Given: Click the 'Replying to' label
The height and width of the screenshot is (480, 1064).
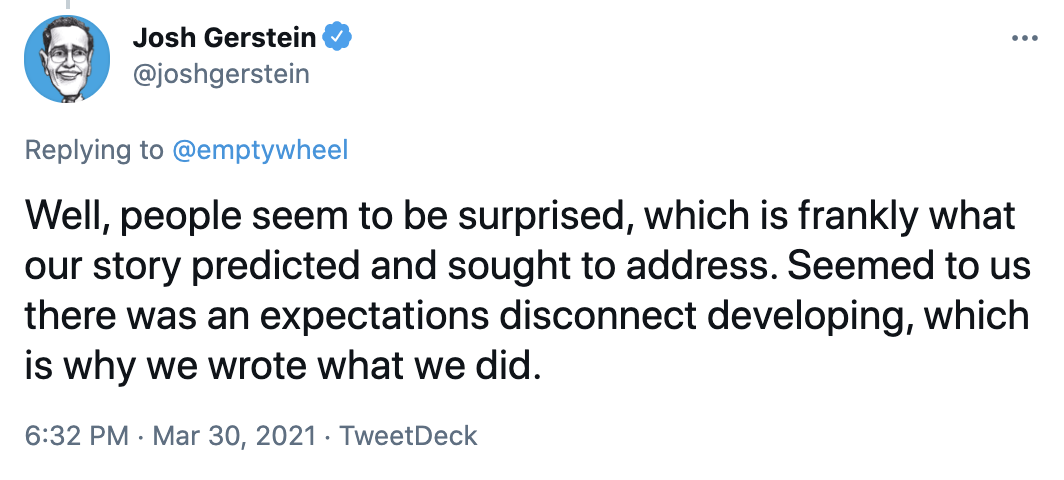Looking at the screenshot, I should pos(94,150).
